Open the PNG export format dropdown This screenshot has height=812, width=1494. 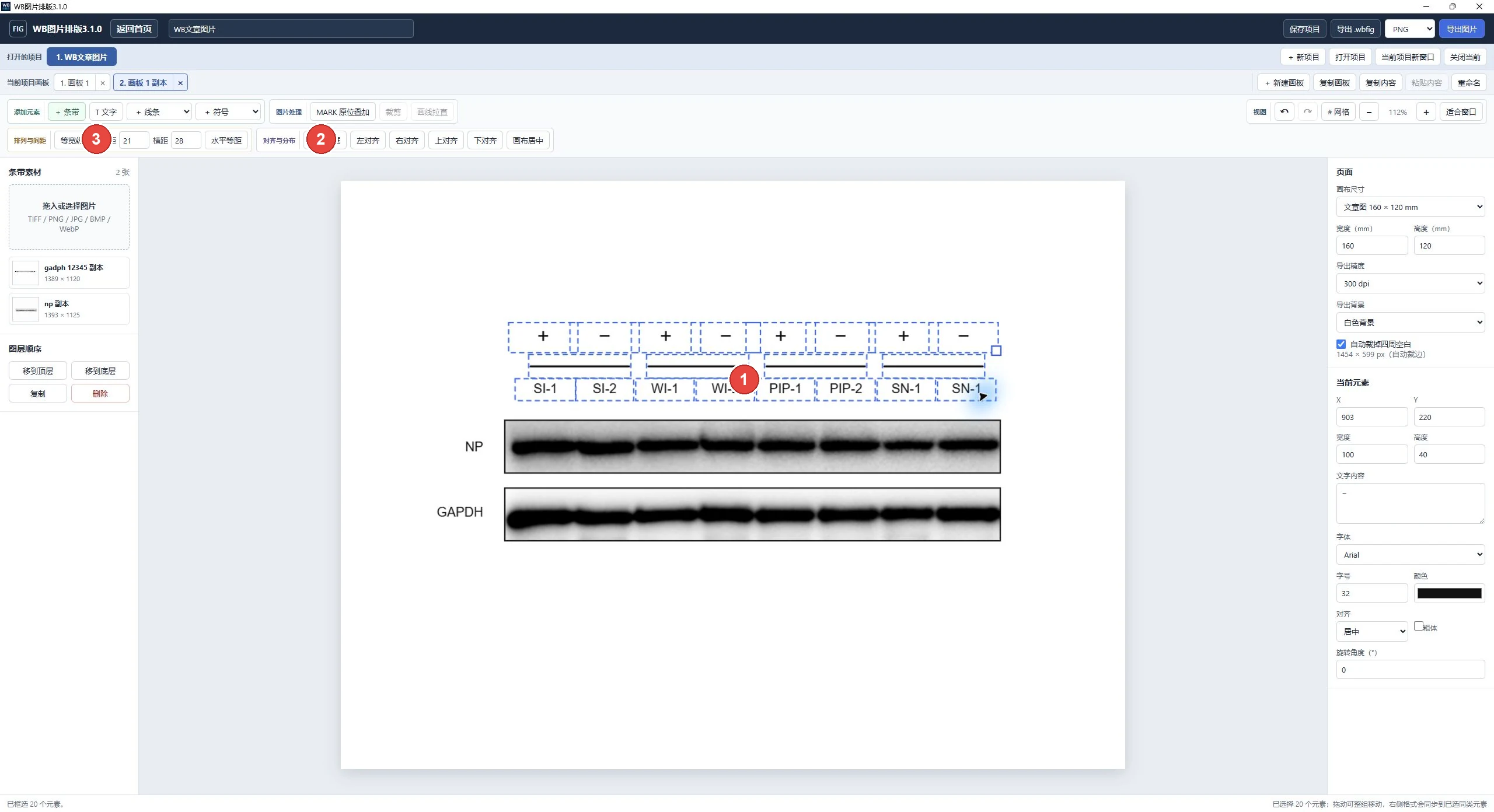point(1410,29)
